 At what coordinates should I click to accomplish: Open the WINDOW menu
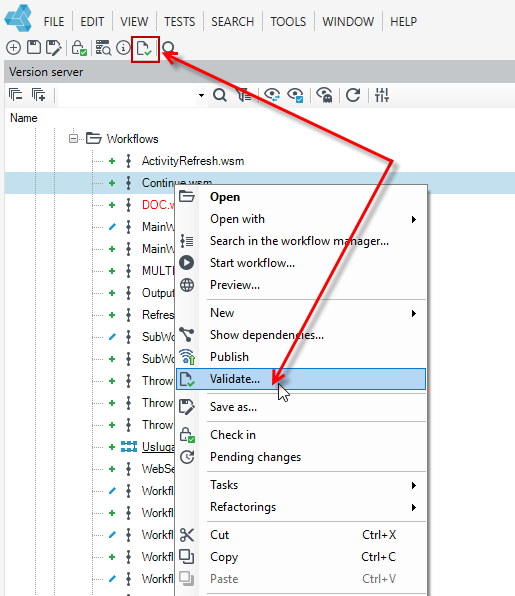pyautogui.click(x=348, y=22)
